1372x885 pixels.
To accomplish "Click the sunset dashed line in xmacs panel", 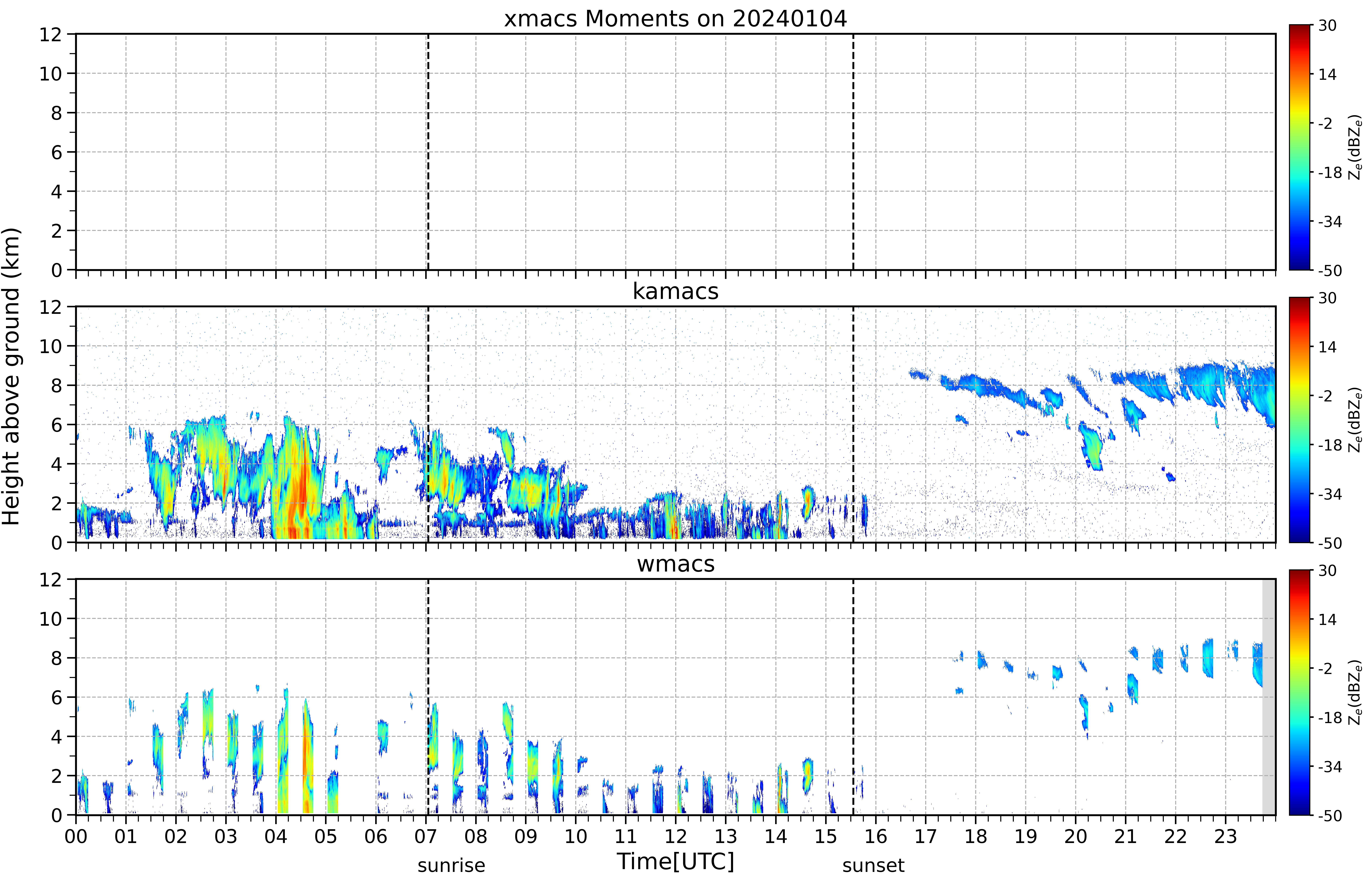I will click(853, 152).
